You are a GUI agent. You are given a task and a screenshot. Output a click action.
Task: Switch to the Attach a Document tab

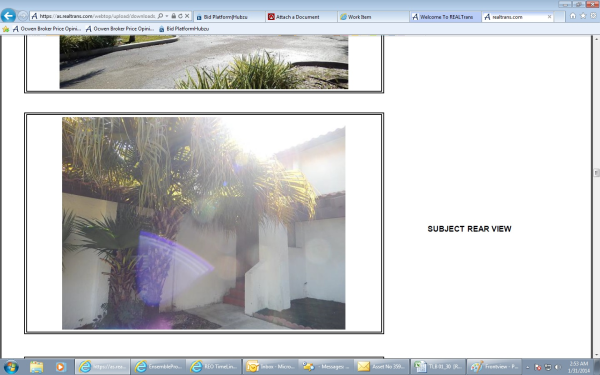coord(301,17)
